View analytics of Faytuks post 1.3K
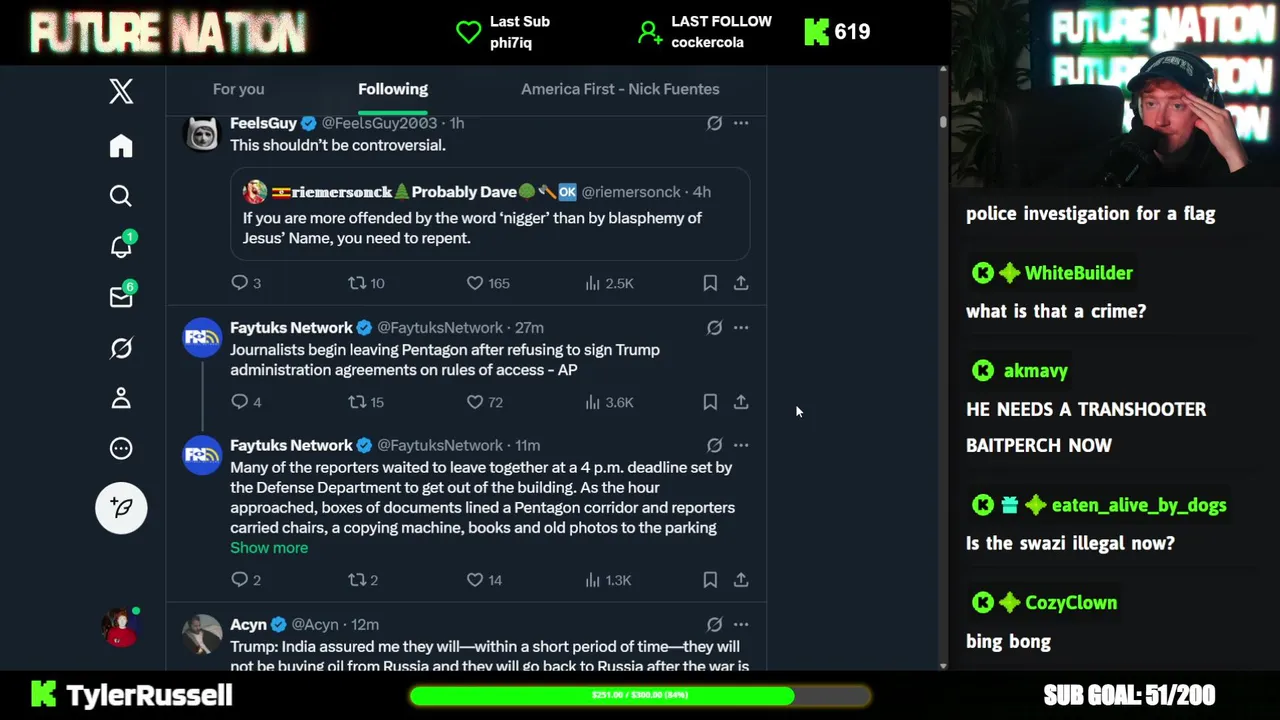The image size is (1280, 720). click(609, 580)
